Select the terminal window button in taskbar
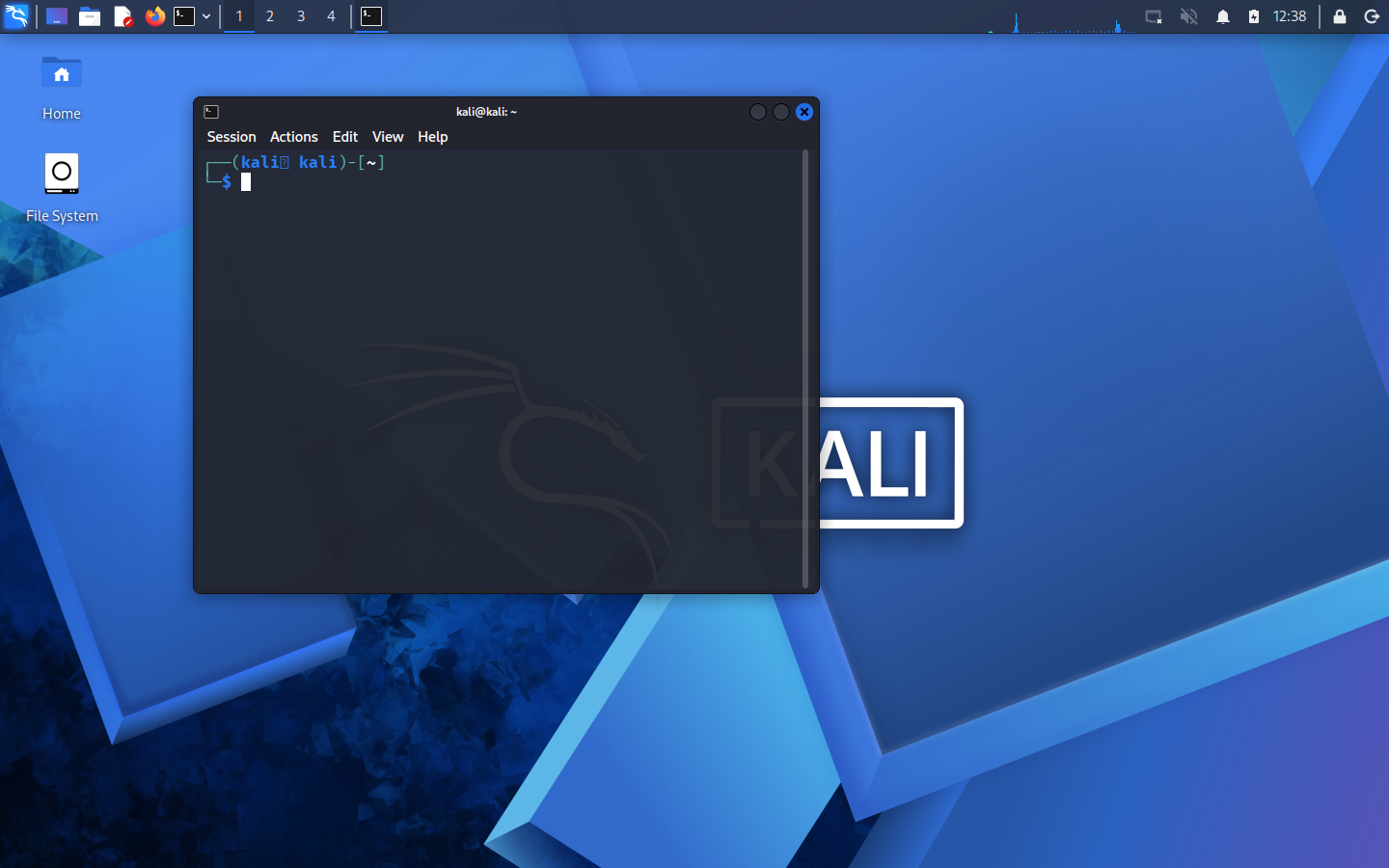Viewport: 1389px width, 868px height. coord(371,16)
